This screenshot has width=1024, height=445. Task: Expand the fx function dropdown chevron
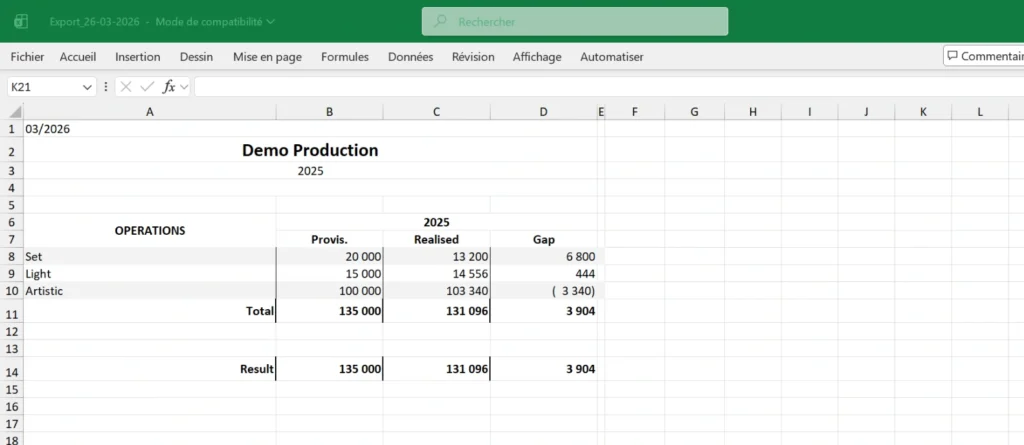[184, 87]
